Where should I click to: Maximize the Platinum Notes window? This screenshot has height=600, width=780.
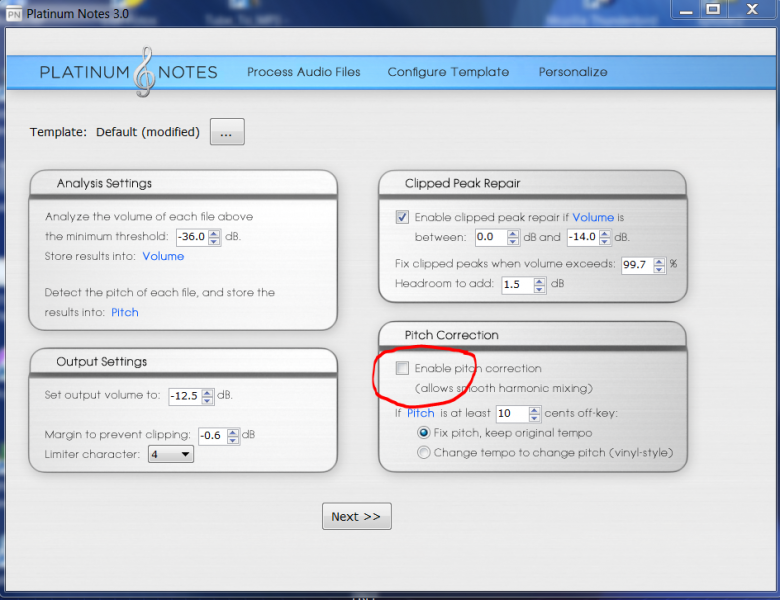tap(713, 10)
